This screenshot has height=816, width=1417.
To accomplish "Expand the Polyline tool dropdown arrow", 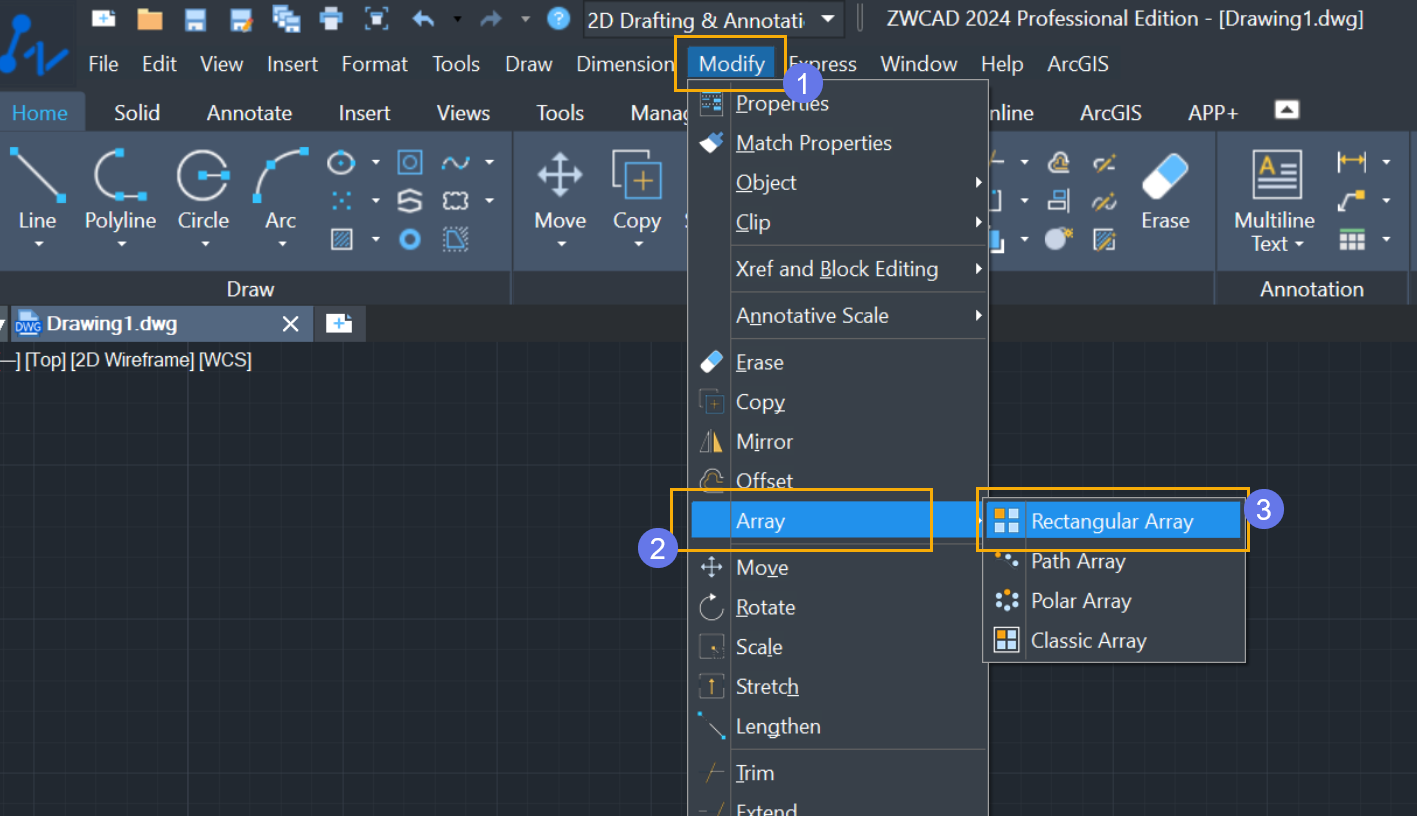I will coord(121,244).
